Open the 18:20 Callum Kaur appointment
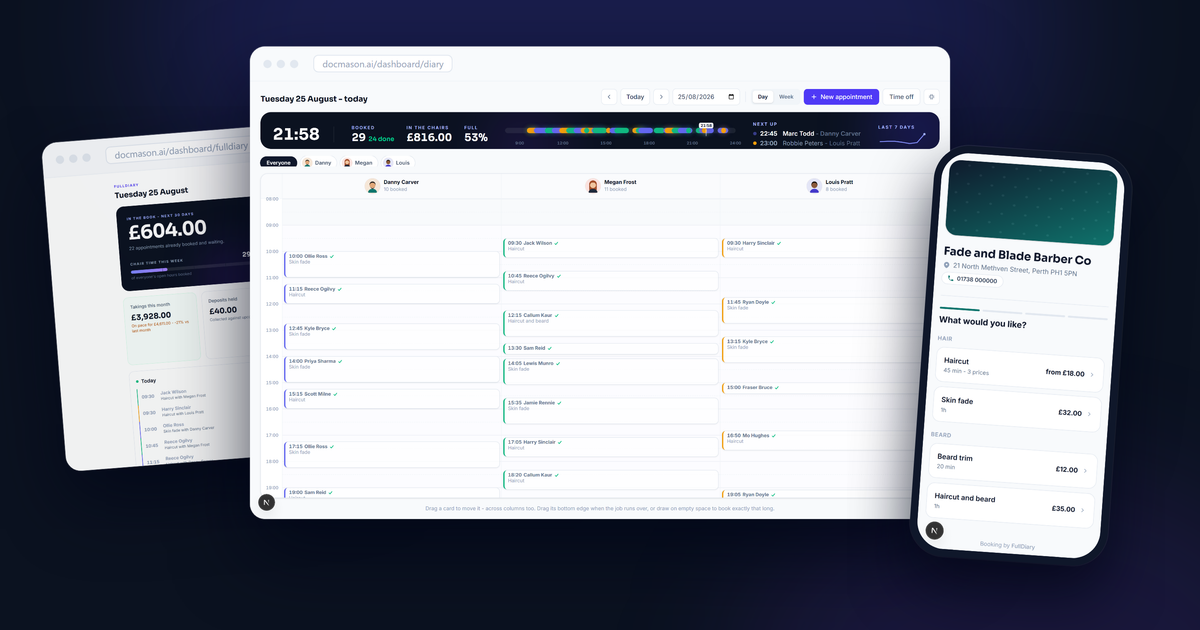The height and width of the screenshot is (630, 1200). [x=610, y=479]
